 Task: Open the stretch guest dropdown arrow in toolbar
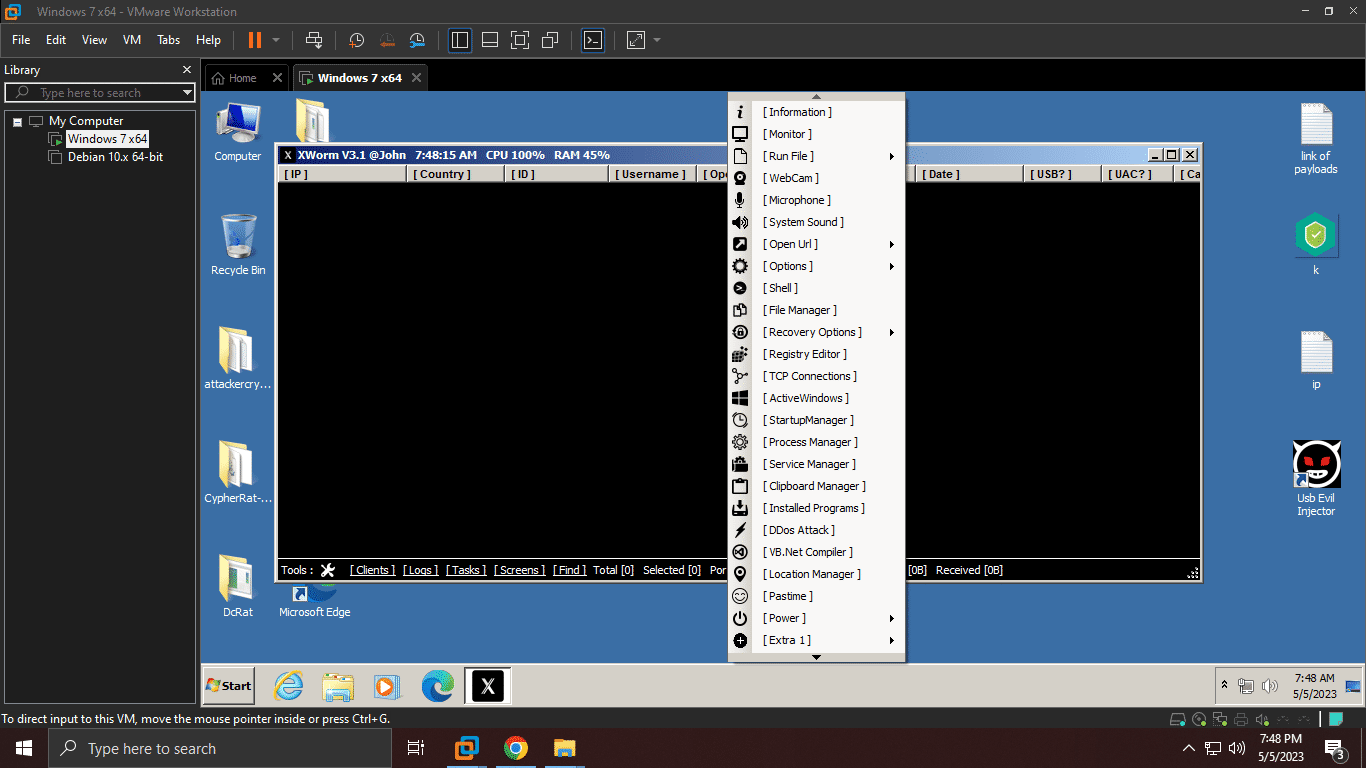point(657,40)
